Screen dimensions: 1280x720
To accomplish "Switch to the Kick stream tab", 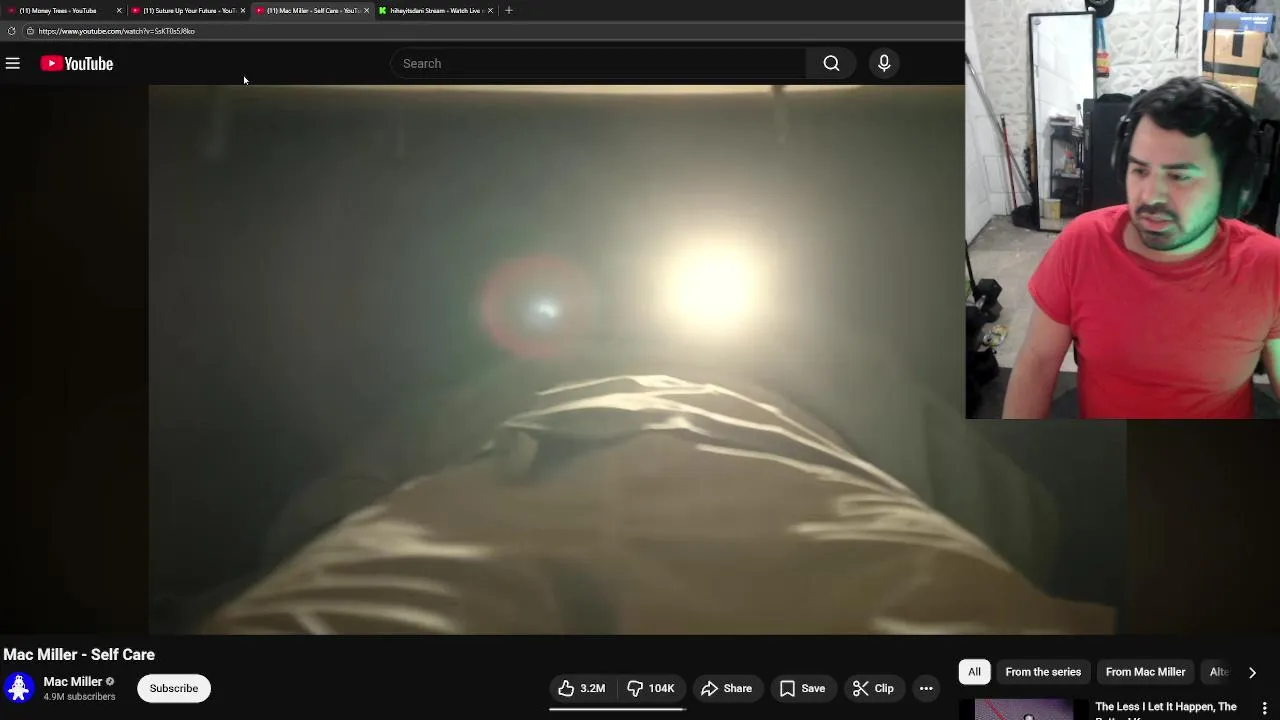I will click(x=435, y=10).
